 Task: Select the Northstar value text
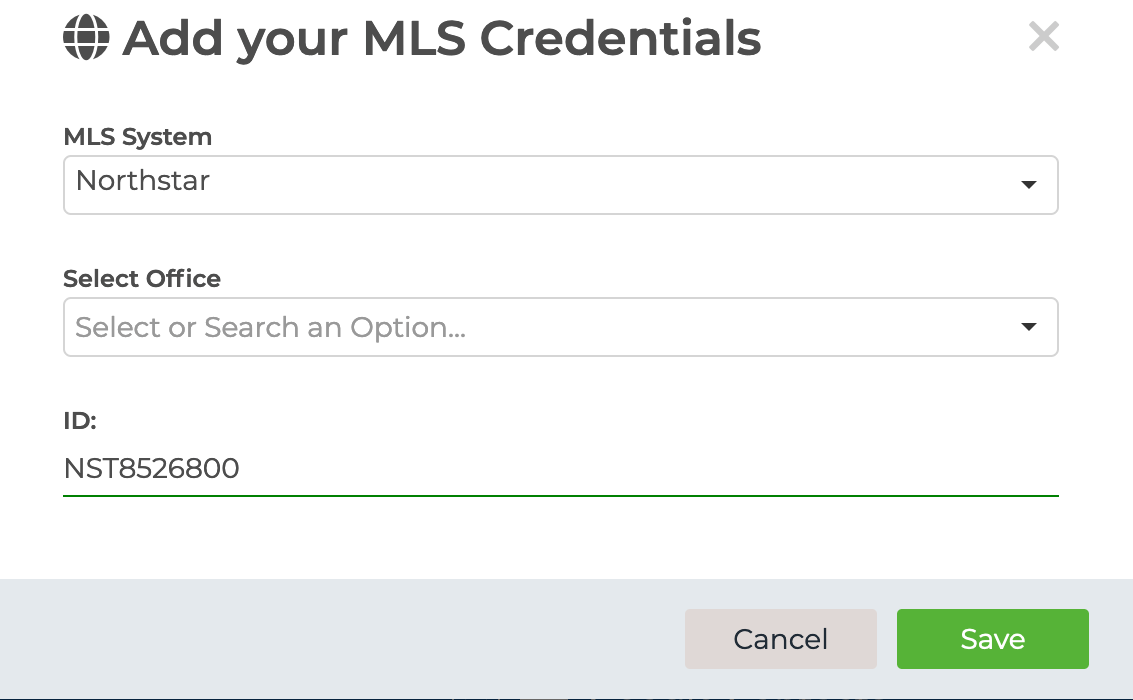pyautogui.click(x=142, y=181)
